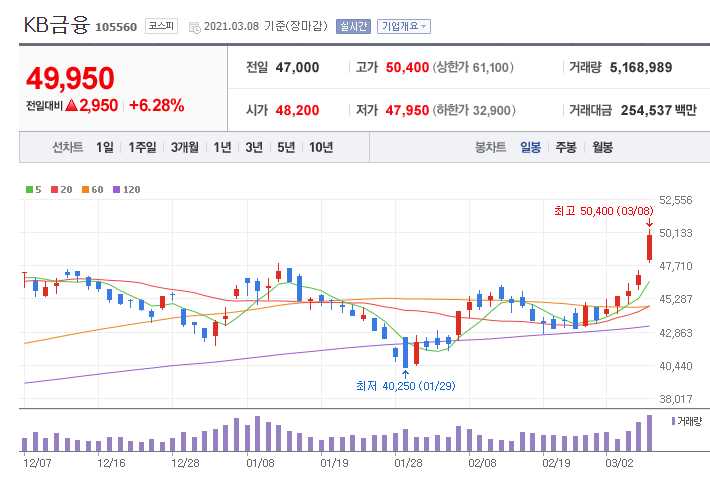The height and width of the screenshot is (481, 710).
Task: Click the KB금융 stock name
Action: tap(57, 25)
